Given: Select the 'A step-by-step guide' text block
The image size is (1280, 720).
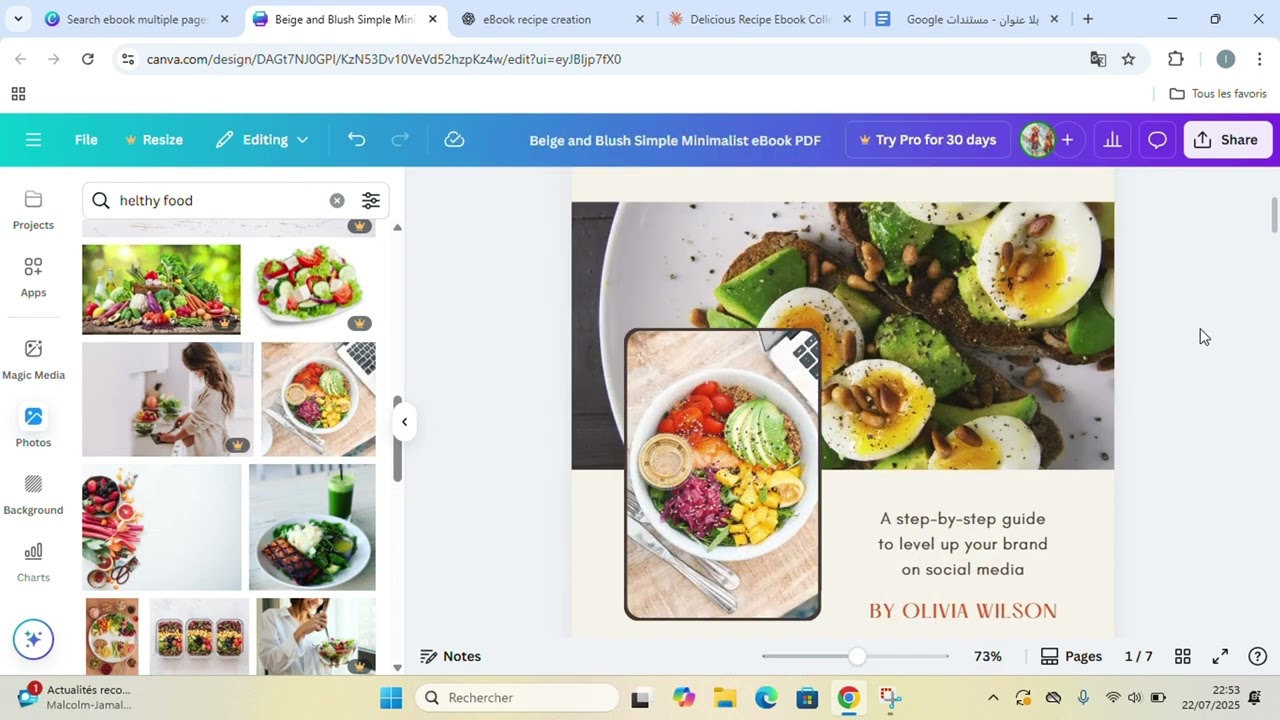Looking at the screenshot, I should point(962,544).
